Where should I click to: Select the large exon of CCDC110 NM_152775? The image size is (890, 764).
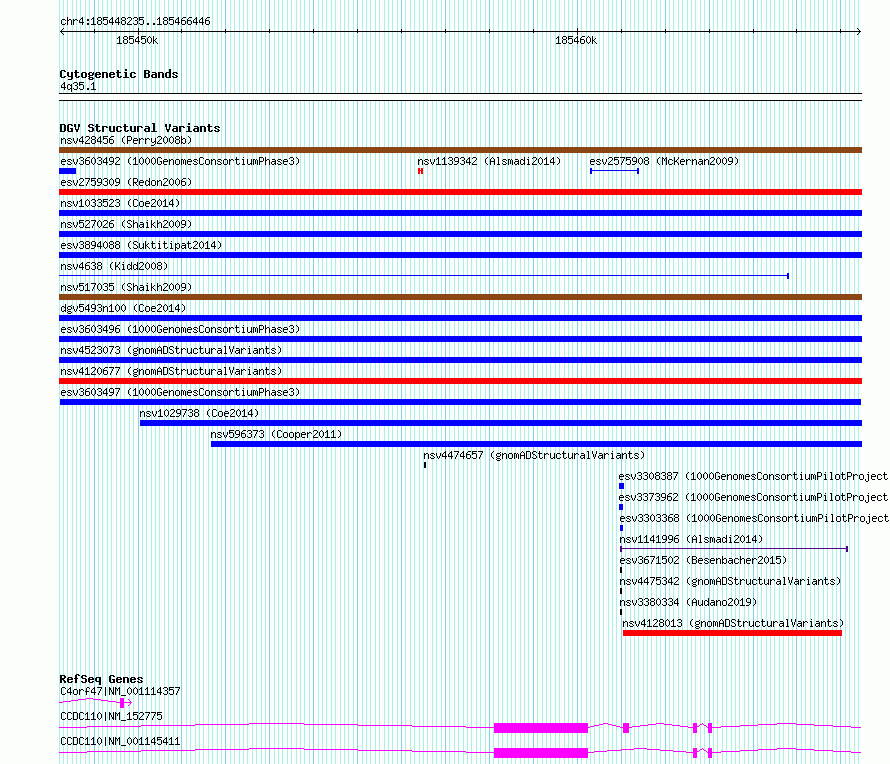click(x=540, y=727)
